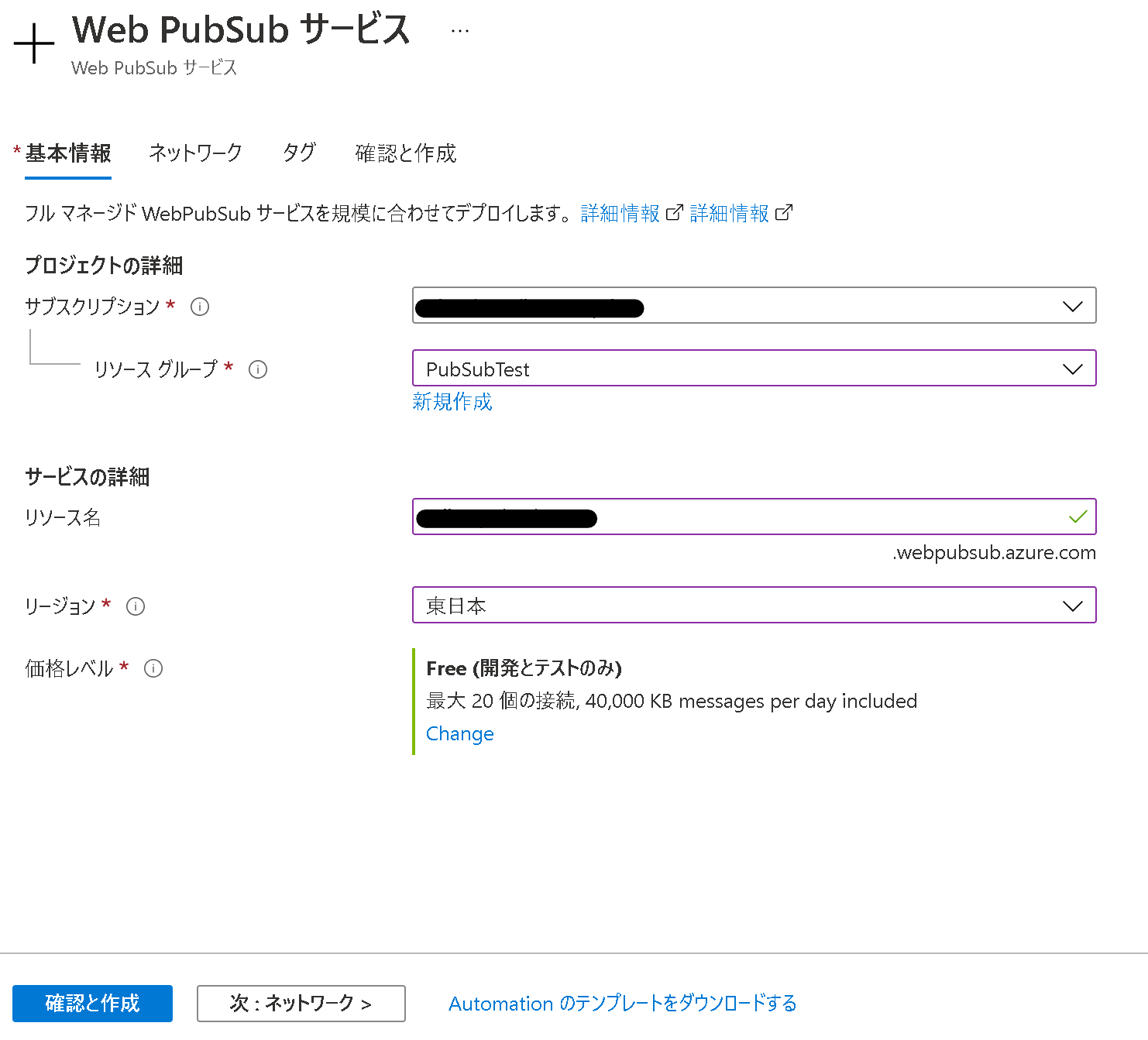Image resolution: width=1148 pixels, height=1040 pixels.
Task: Click the 次 : ネットワーク > button
Action: (301, 1004)
